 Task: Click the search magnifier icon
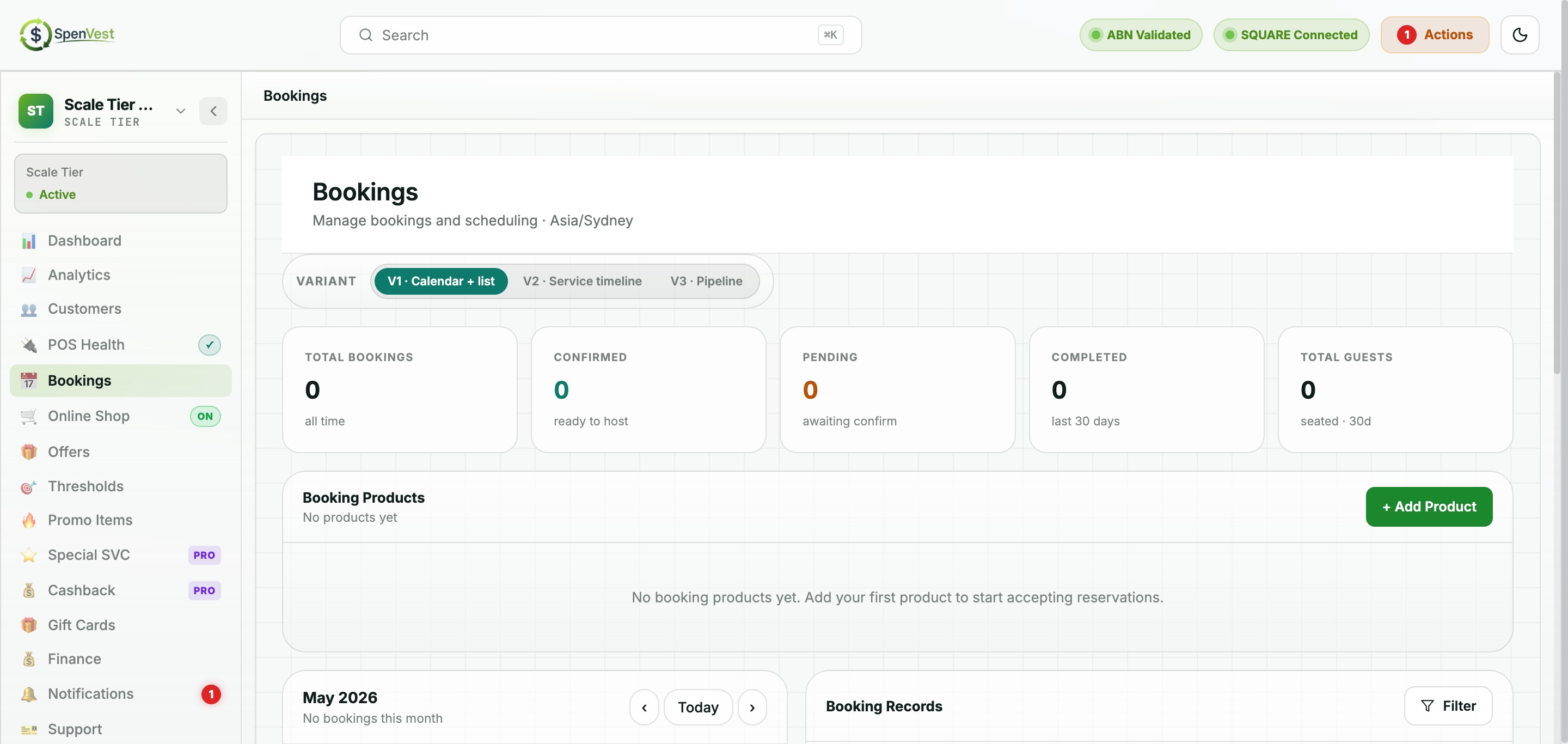(x=365, y=35)
